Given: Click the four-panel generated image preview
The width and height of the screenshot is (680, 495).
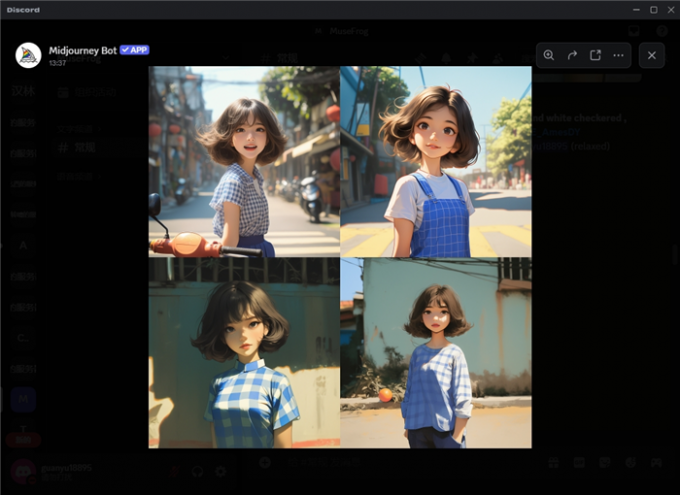Looking at the screenshot, I should [340, 257].
